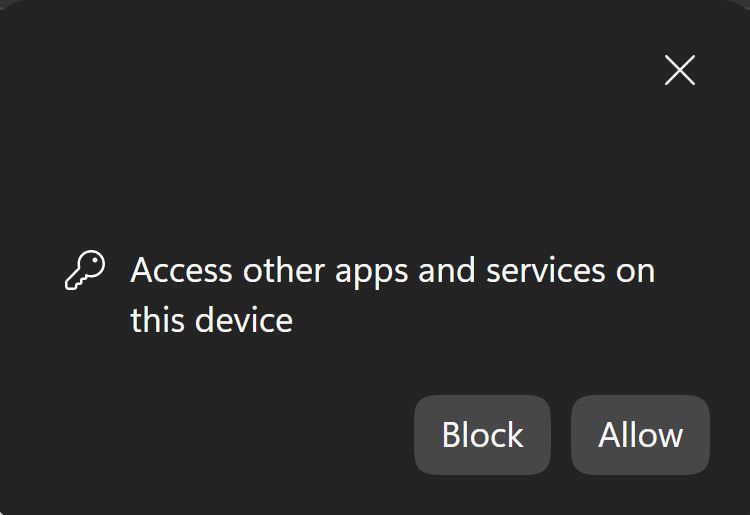This screenshot has height=515, width=750.
Task: Grant device access with the Allow button
Action: [x=640, y=435]
